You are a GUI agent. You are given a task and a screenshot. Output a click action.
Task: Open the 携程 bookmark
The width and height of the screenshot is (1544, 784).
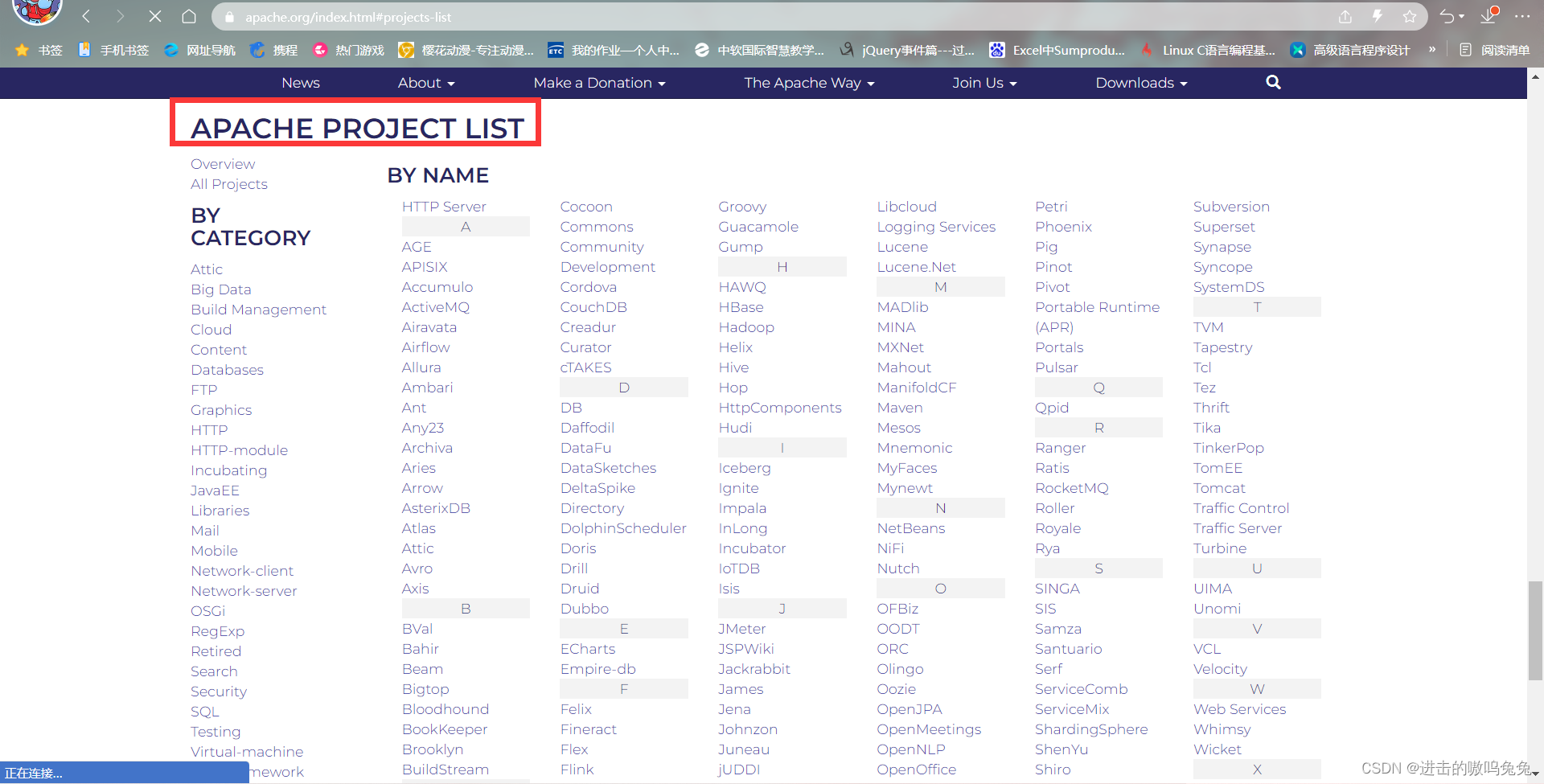273,50
